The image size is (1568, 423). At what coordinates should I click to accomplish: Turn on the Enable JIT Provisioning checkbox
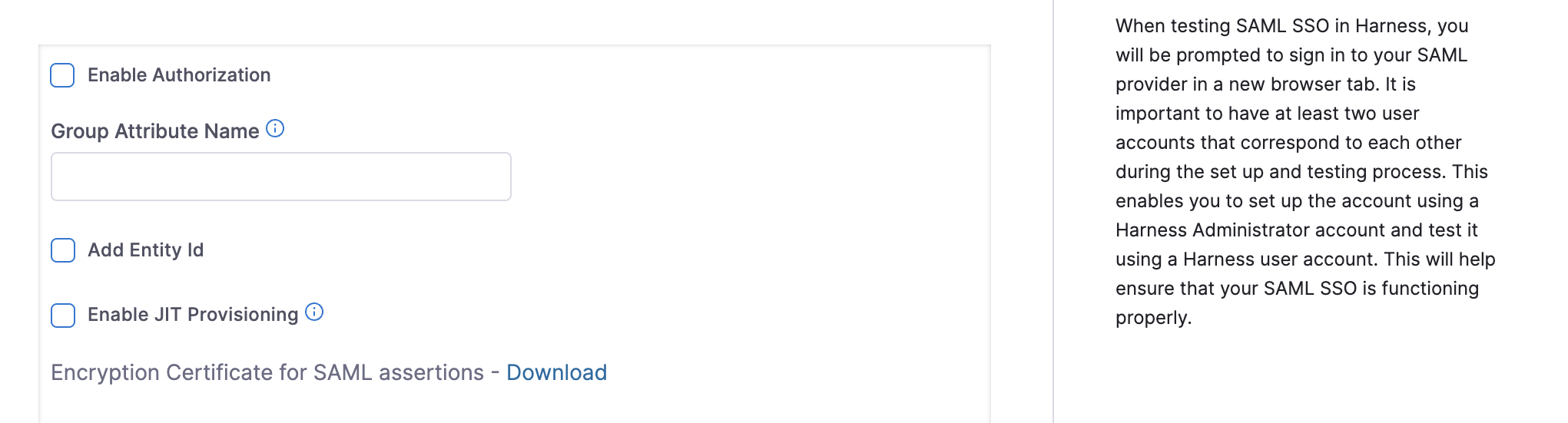63,315
